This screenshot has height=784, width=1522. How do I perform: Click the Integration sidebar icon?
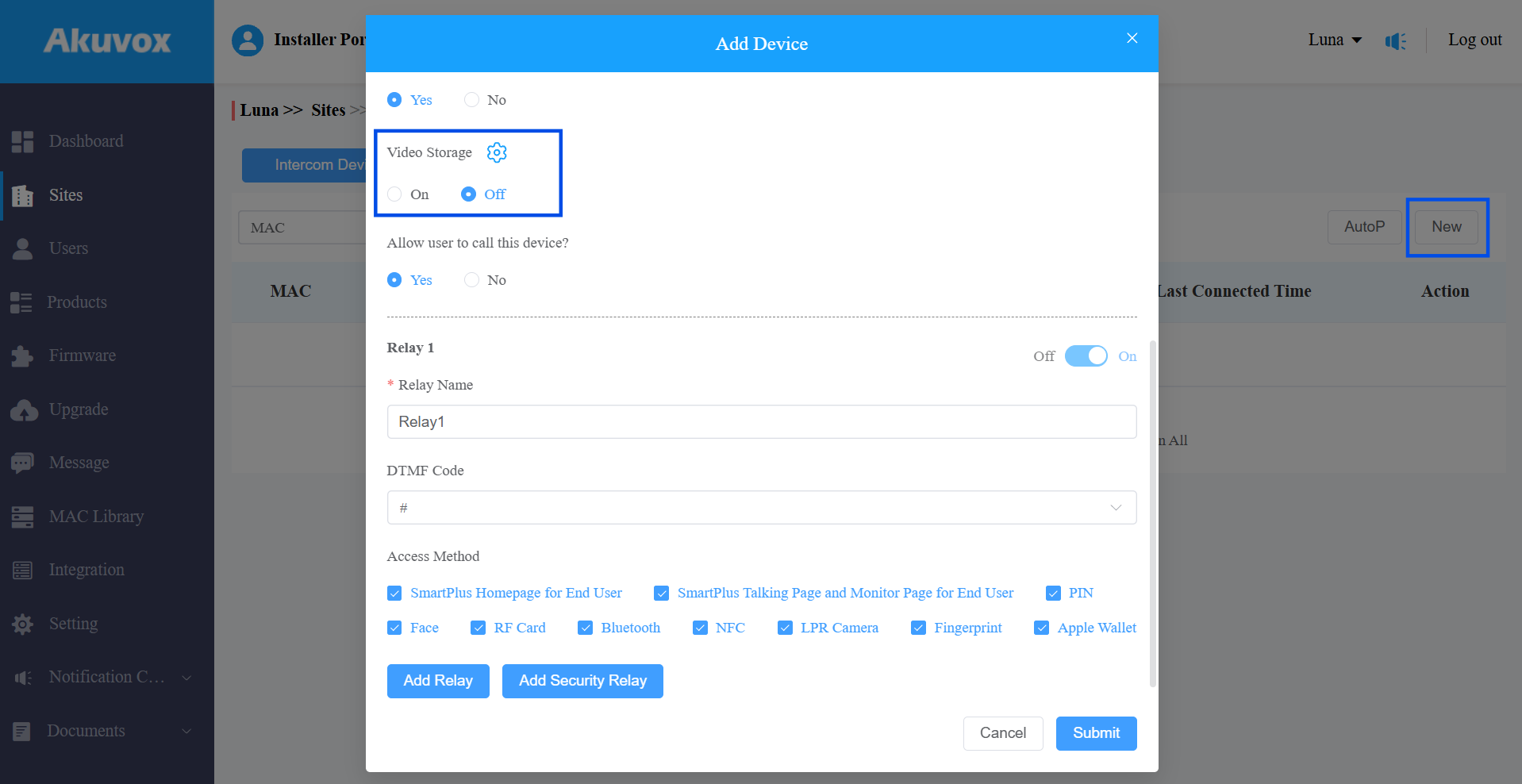(22, 570)
